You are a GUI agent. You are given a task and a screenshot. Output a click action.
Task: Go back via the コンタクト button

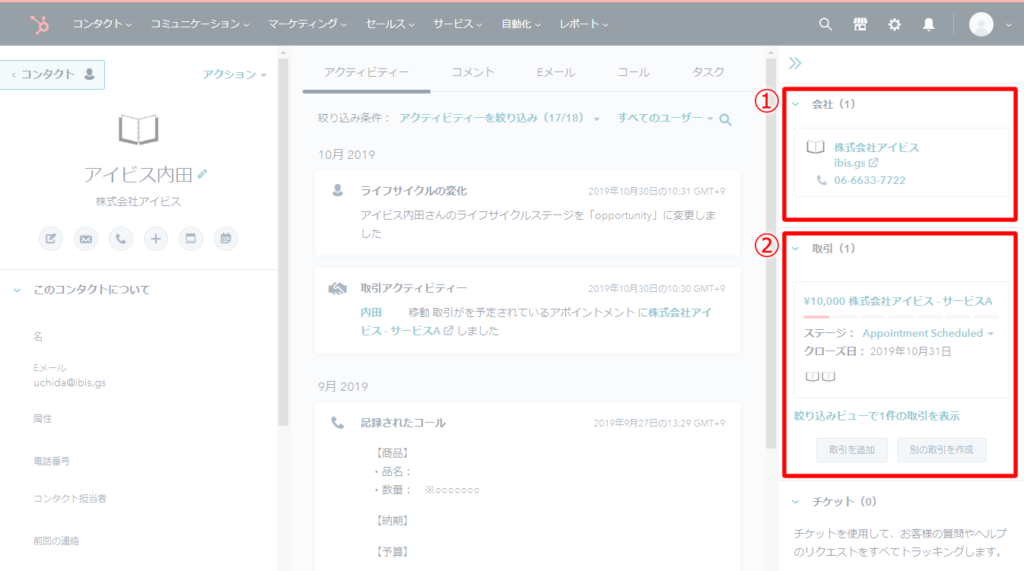pyautogui.click(x=52, y=74)
